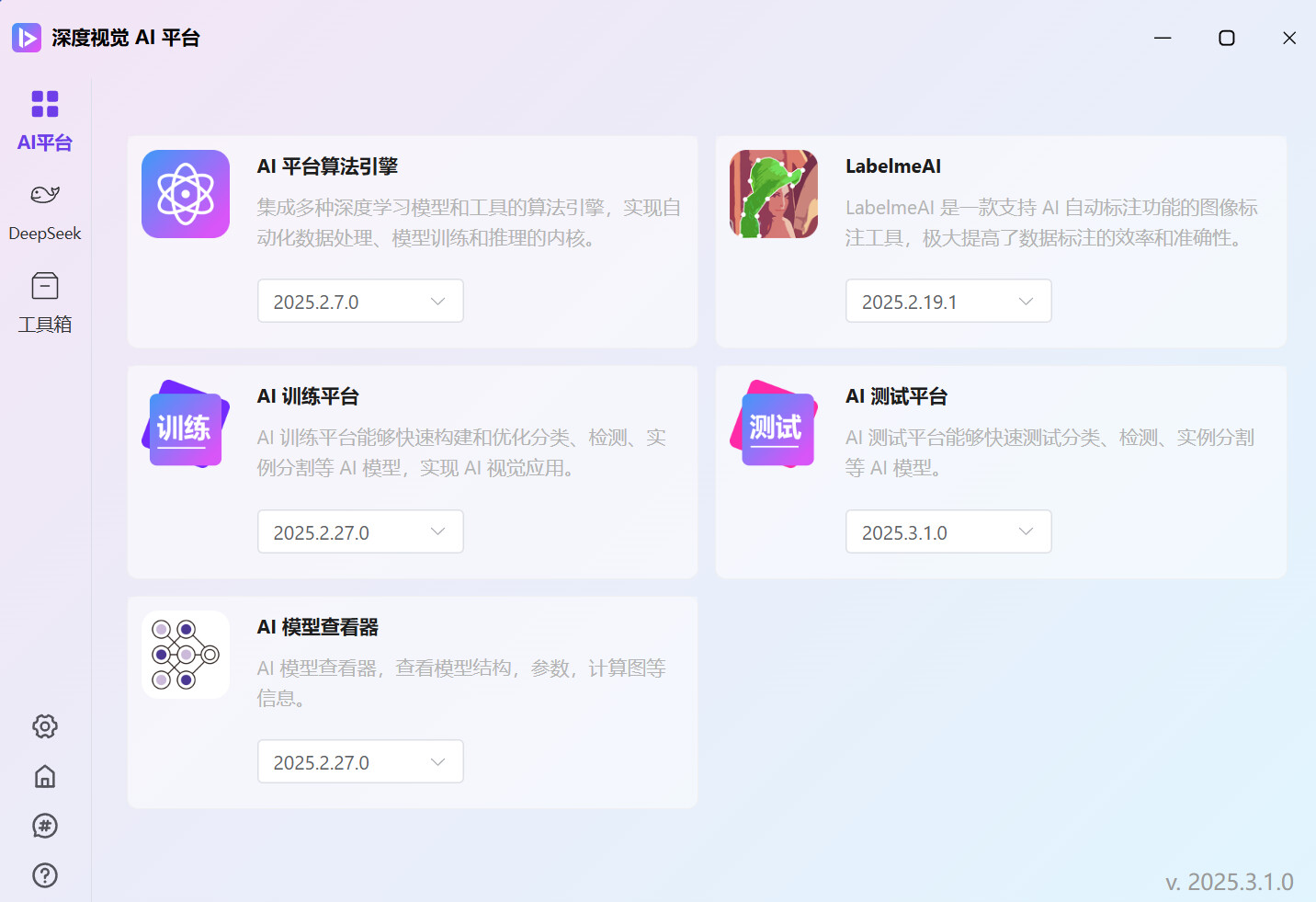Click the home icon in sidebar
Image resolution: width=1316 pixels, height=902 pixels.
tap(45, 776)
